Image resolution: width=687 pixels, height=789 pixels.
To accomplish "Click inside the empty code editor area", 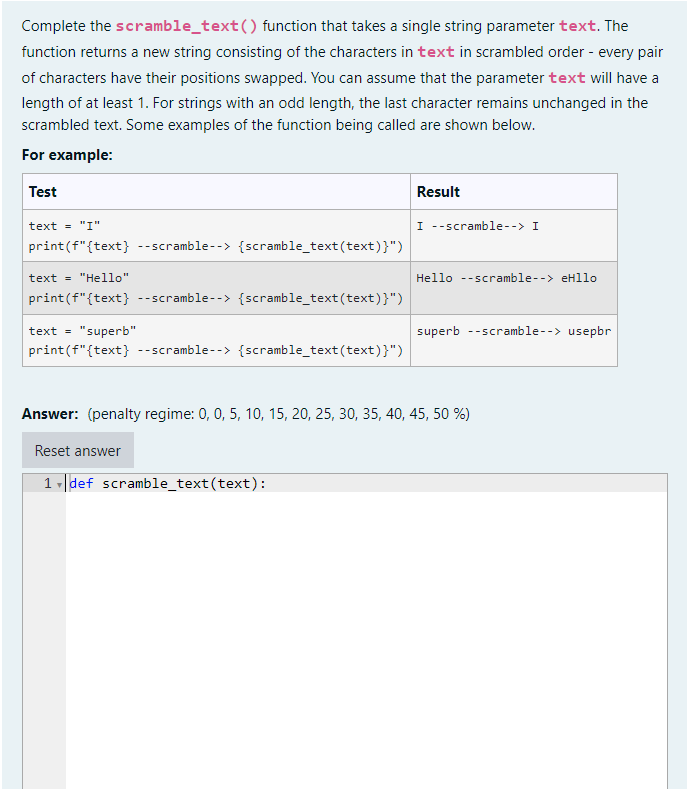I will pos(366,639).
